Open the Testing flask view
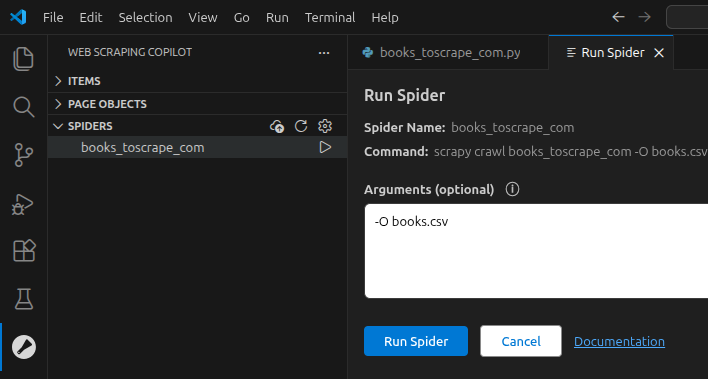Screen dimensions: 708x379 (x=24, y=299)
